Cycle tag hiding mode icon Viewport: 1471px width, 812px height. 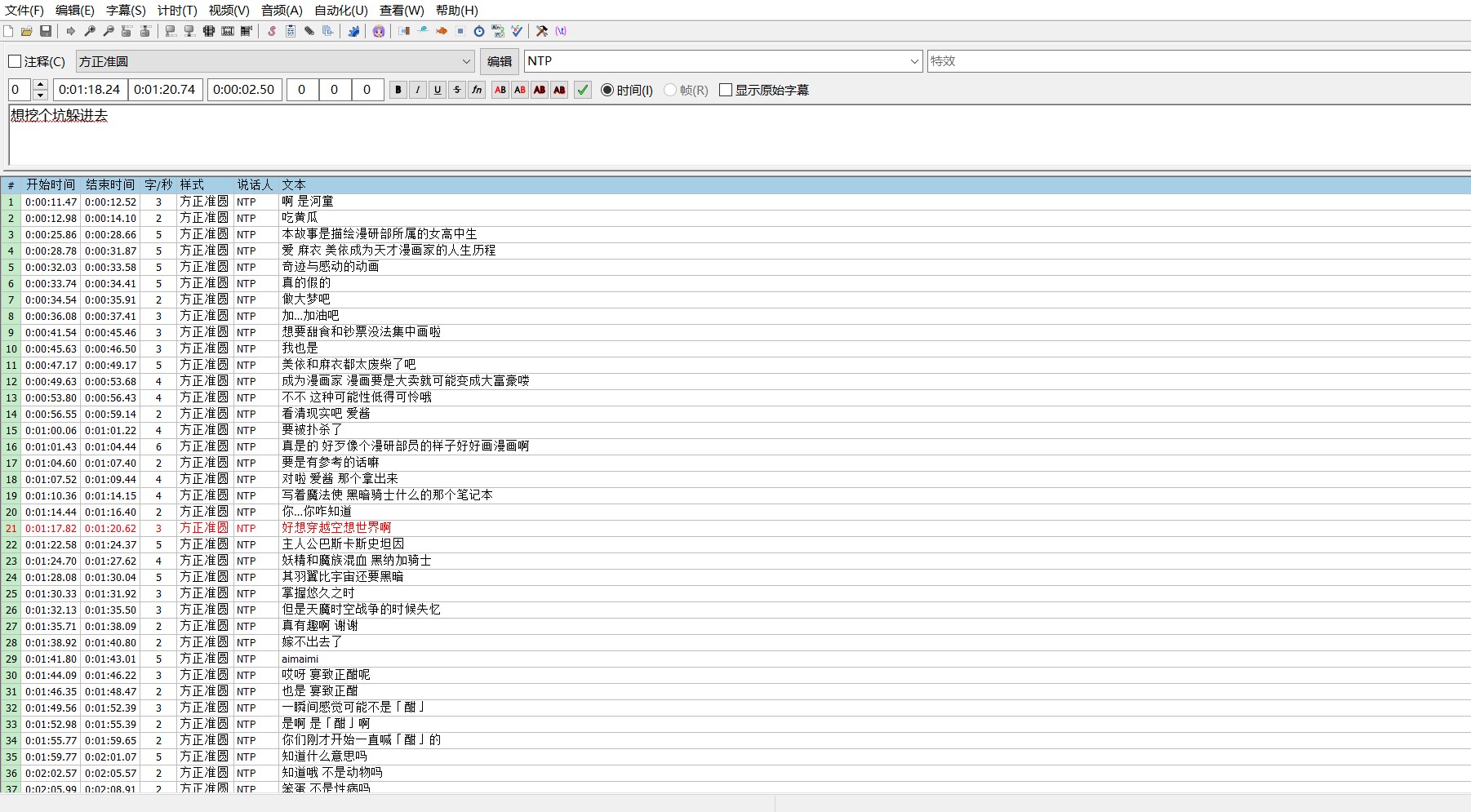pyautogui.click(x=561, y=31)
